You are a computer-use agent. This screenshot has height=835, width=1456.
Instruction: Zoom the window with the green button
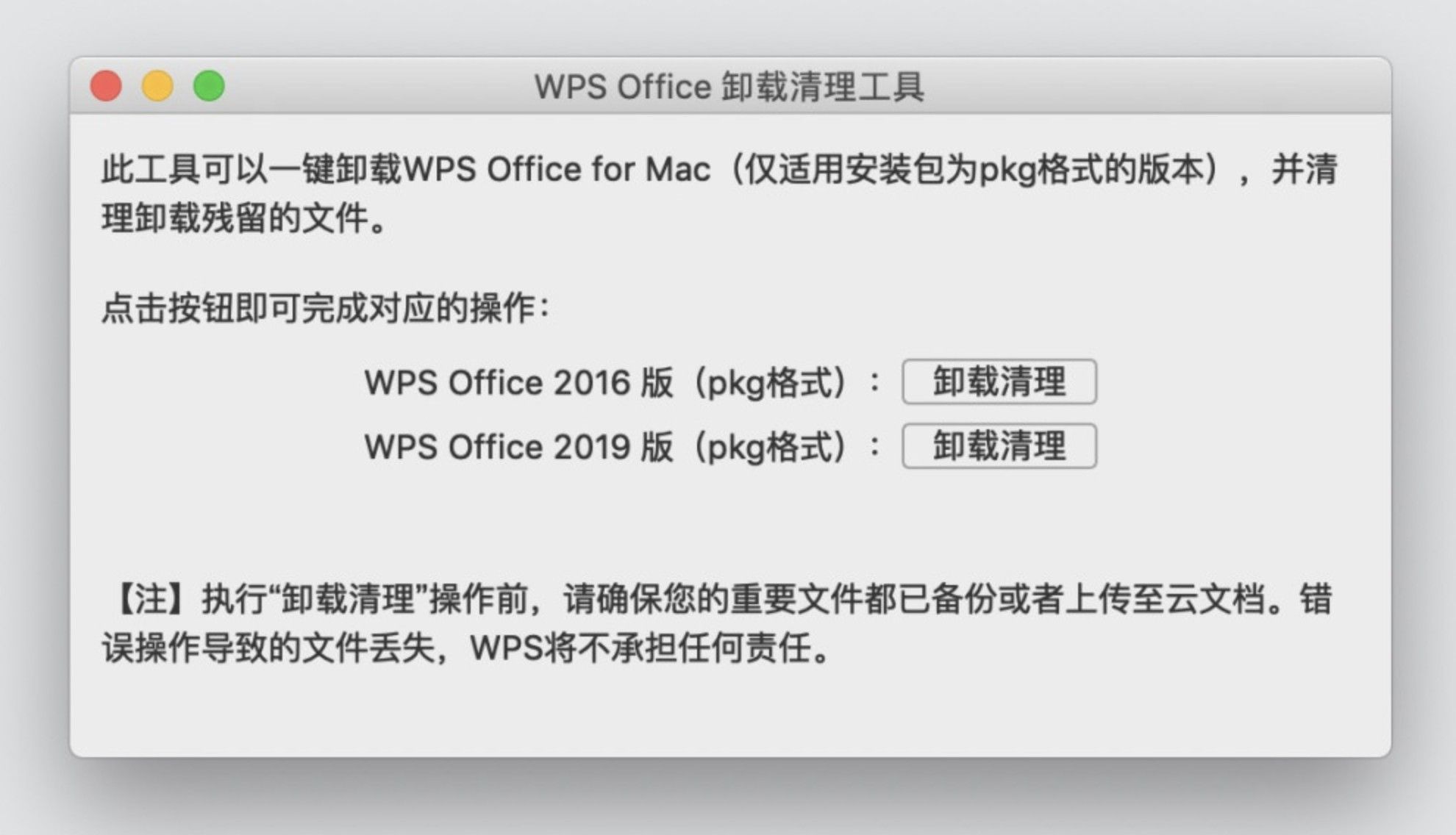pyautogui.click(x=209, y=86)
